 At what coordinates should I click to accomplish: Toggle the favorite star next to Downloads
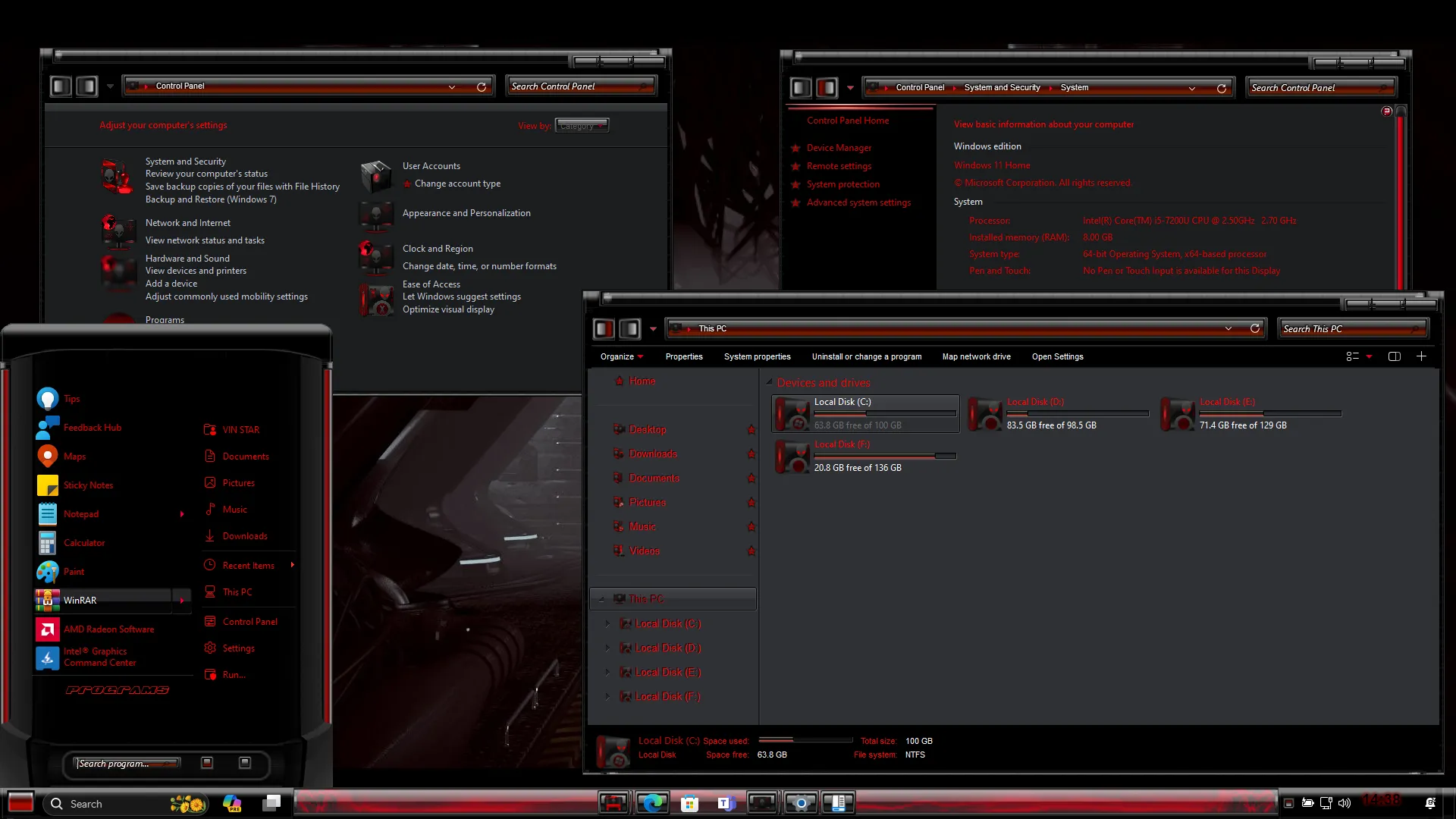[x=752, y=454]
